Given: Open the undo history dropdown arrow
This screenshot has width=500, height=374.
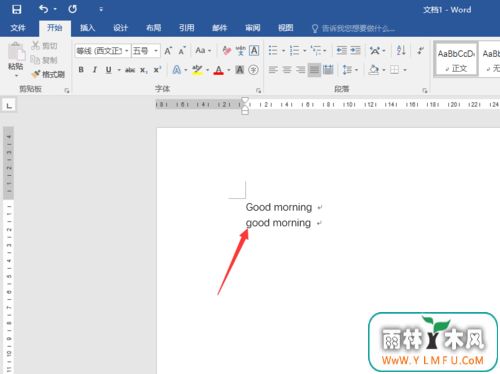Looking at the screenshot, I should pyautogui.click(x=55, y=9).
